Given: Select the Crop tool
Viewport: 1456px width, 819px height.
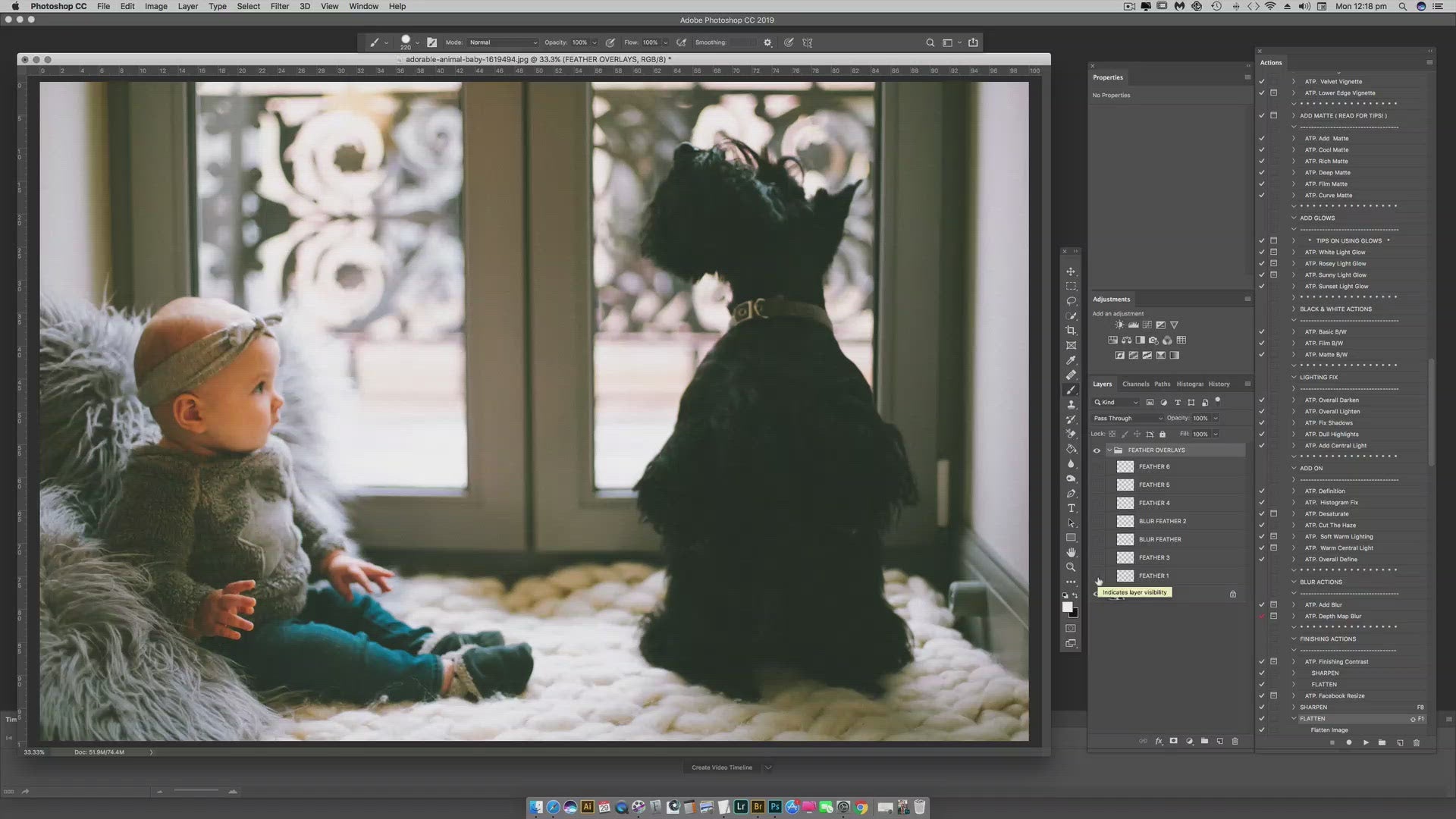Looking at the screenshot, I should tap(1071, 331).
